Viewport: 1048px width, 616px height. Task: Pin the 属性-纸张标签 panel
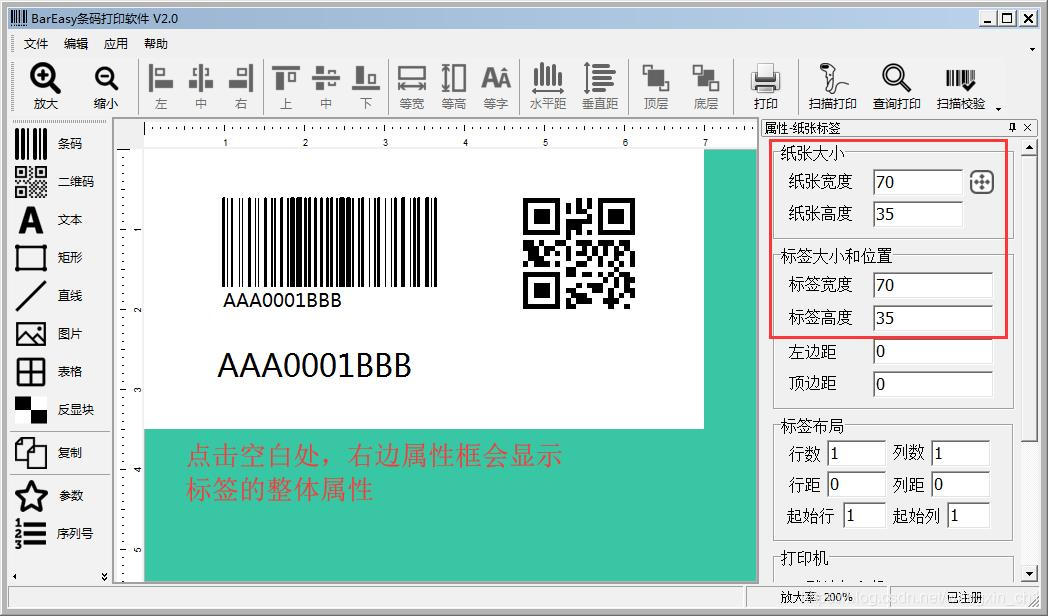[1013, 128]
